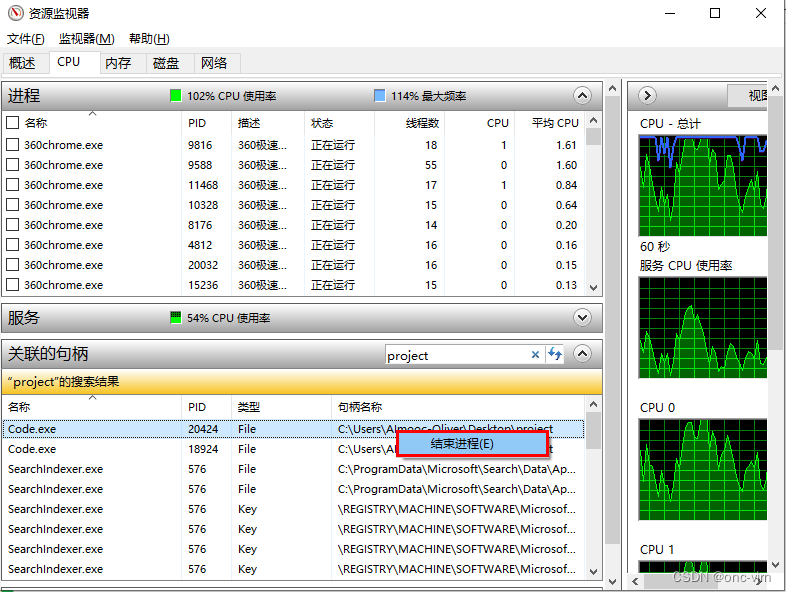
Task: Check the 360chrome.exe box with PID 10328
Action: pyautogui.click(x=13, y=205)
